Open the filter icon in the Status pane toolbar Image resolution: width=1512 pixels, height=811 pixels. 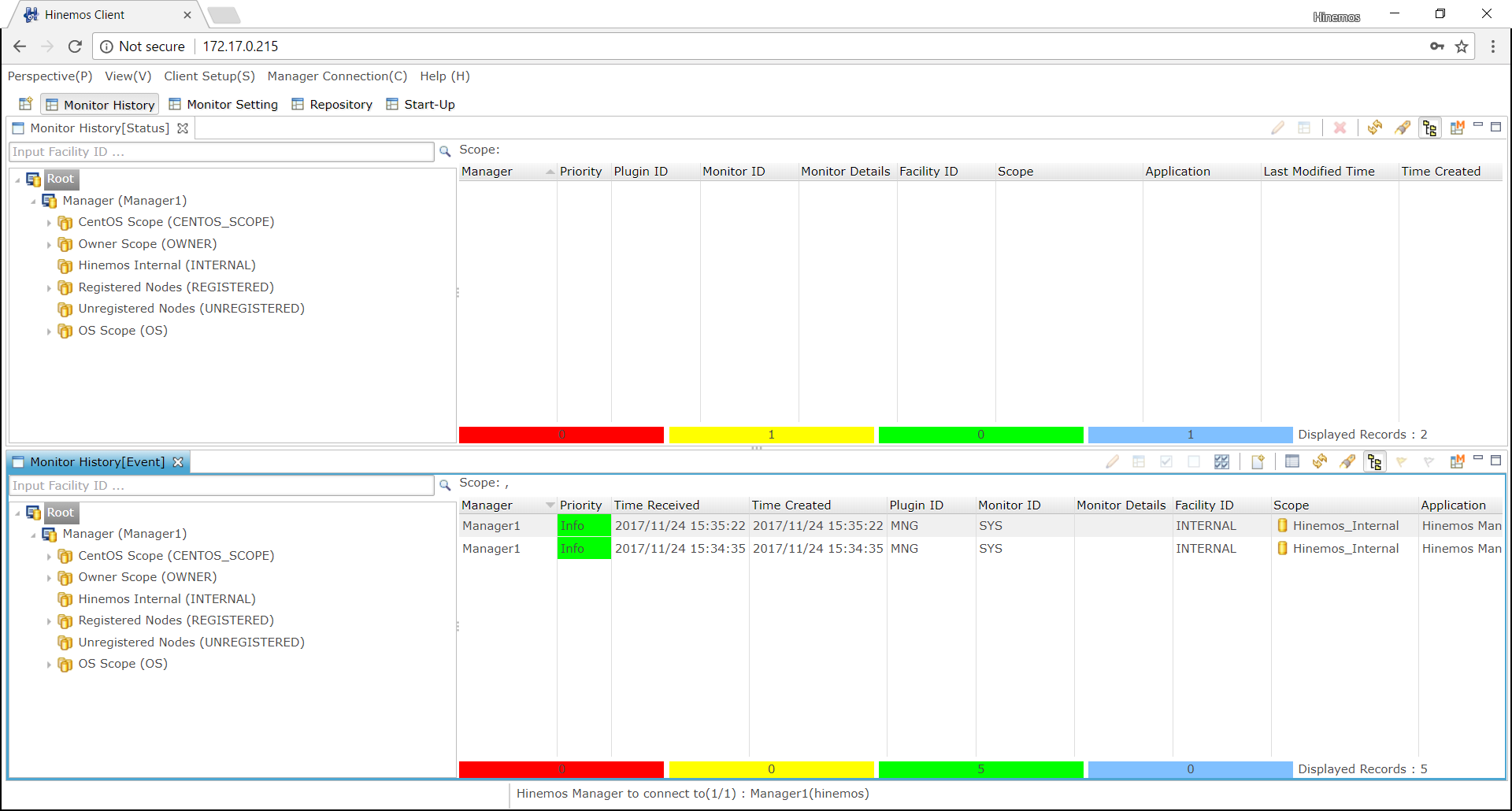coord(1403,128)
